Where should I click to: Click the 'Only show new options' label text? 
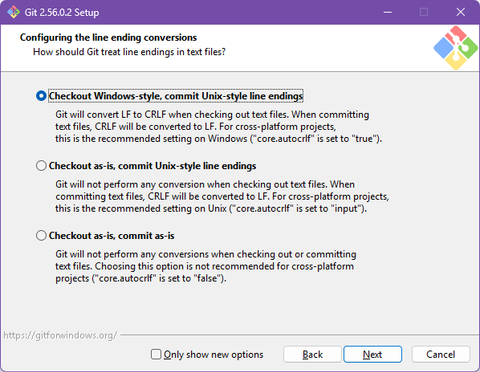tap(213, 354)
